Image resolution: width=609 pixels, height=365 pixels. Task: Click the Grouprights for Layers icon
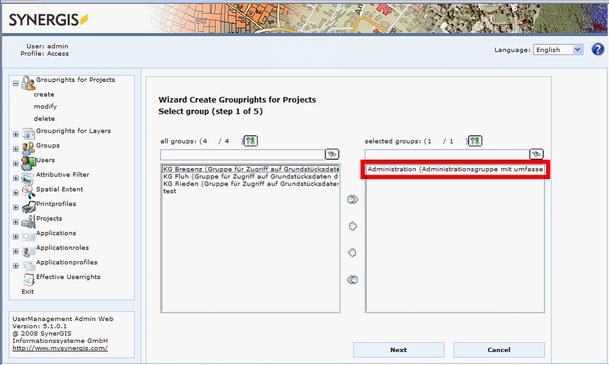pyautogui.click(x=28, y=134)
